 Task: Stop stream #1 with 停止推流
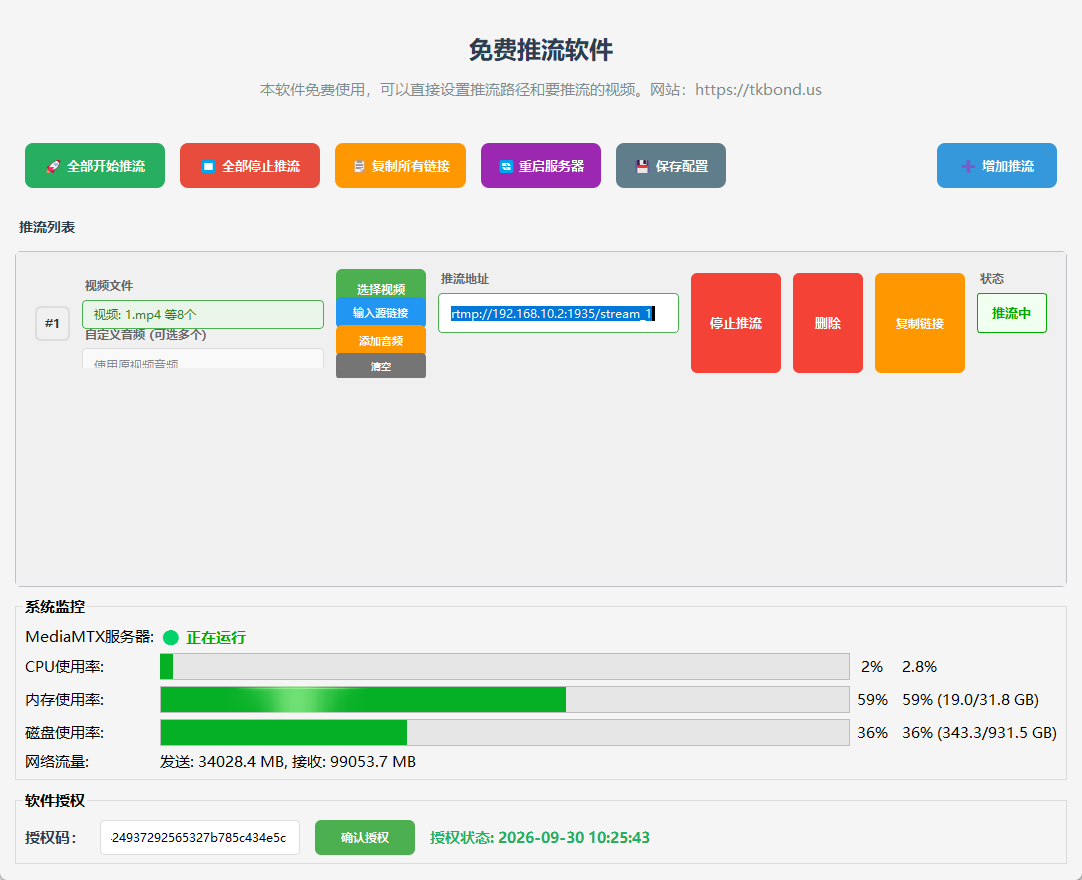[736, 323]
